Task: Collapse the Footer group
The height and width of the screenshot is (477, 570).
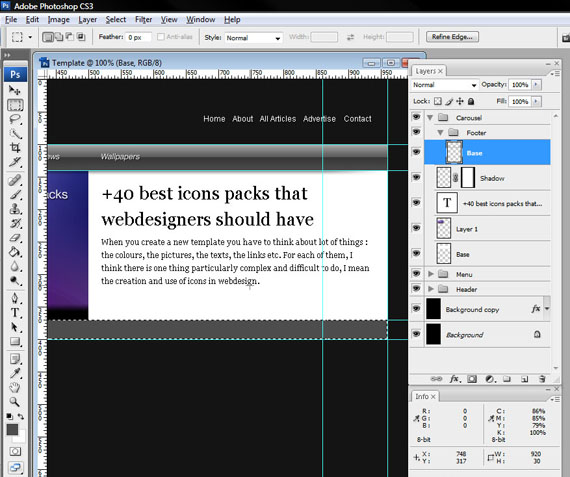Action: [440, 132]
